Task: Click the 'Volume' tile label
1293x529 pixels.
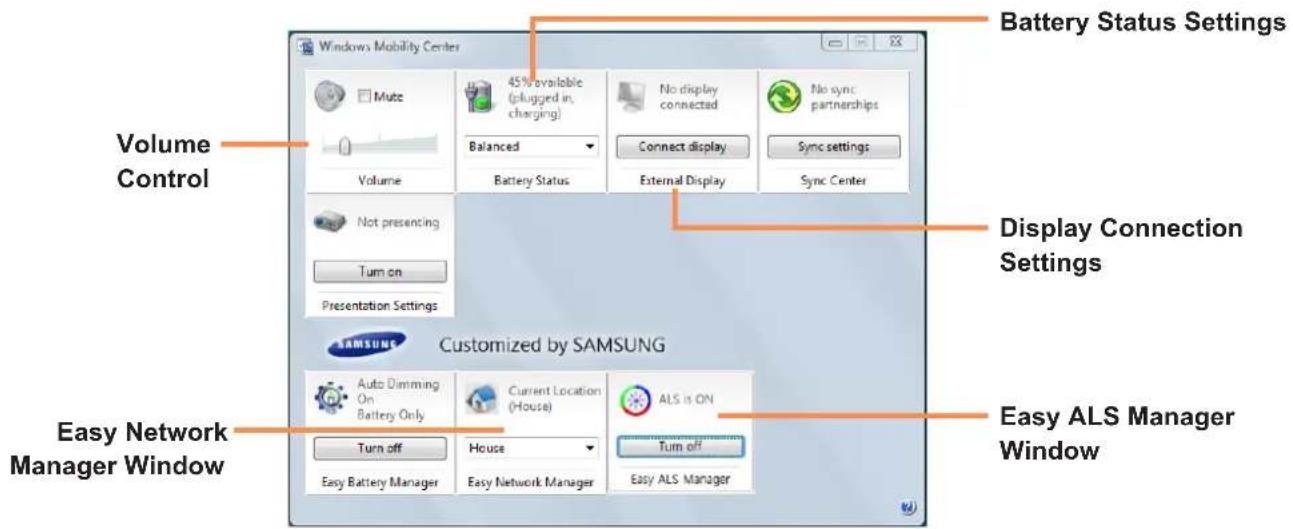Action: [x=380, y=181]
